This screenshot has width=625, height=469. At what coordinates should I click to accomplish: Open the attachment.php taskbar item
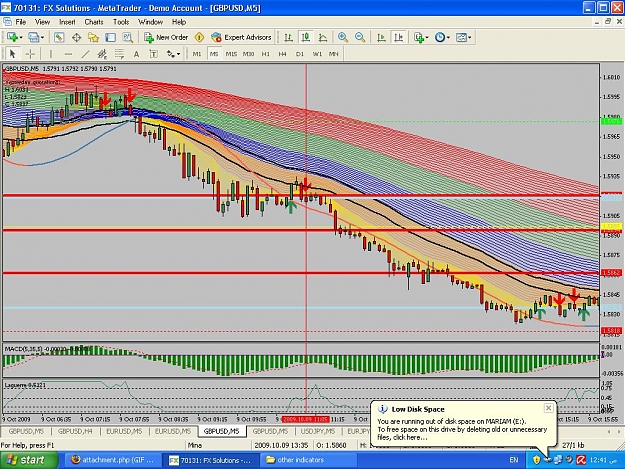click(x=113, y=460)
